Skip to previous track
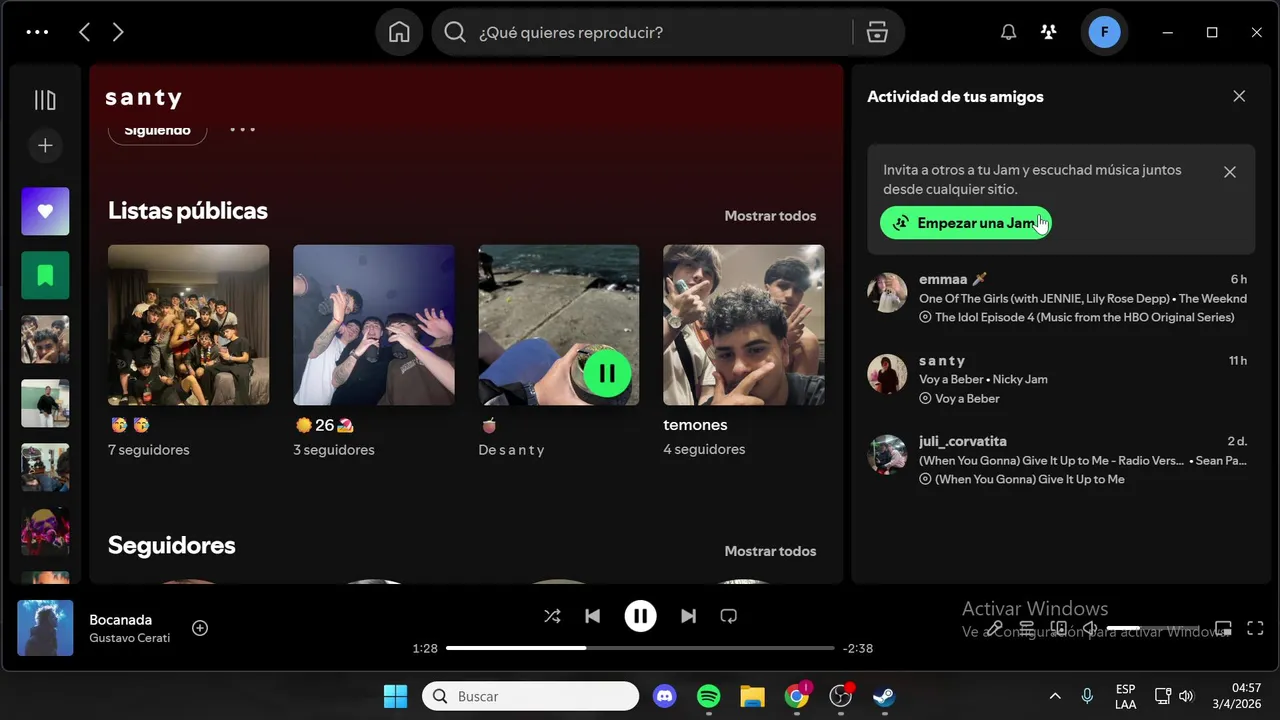The height and width of the screenshot is (720, 1280). point(592,616)
